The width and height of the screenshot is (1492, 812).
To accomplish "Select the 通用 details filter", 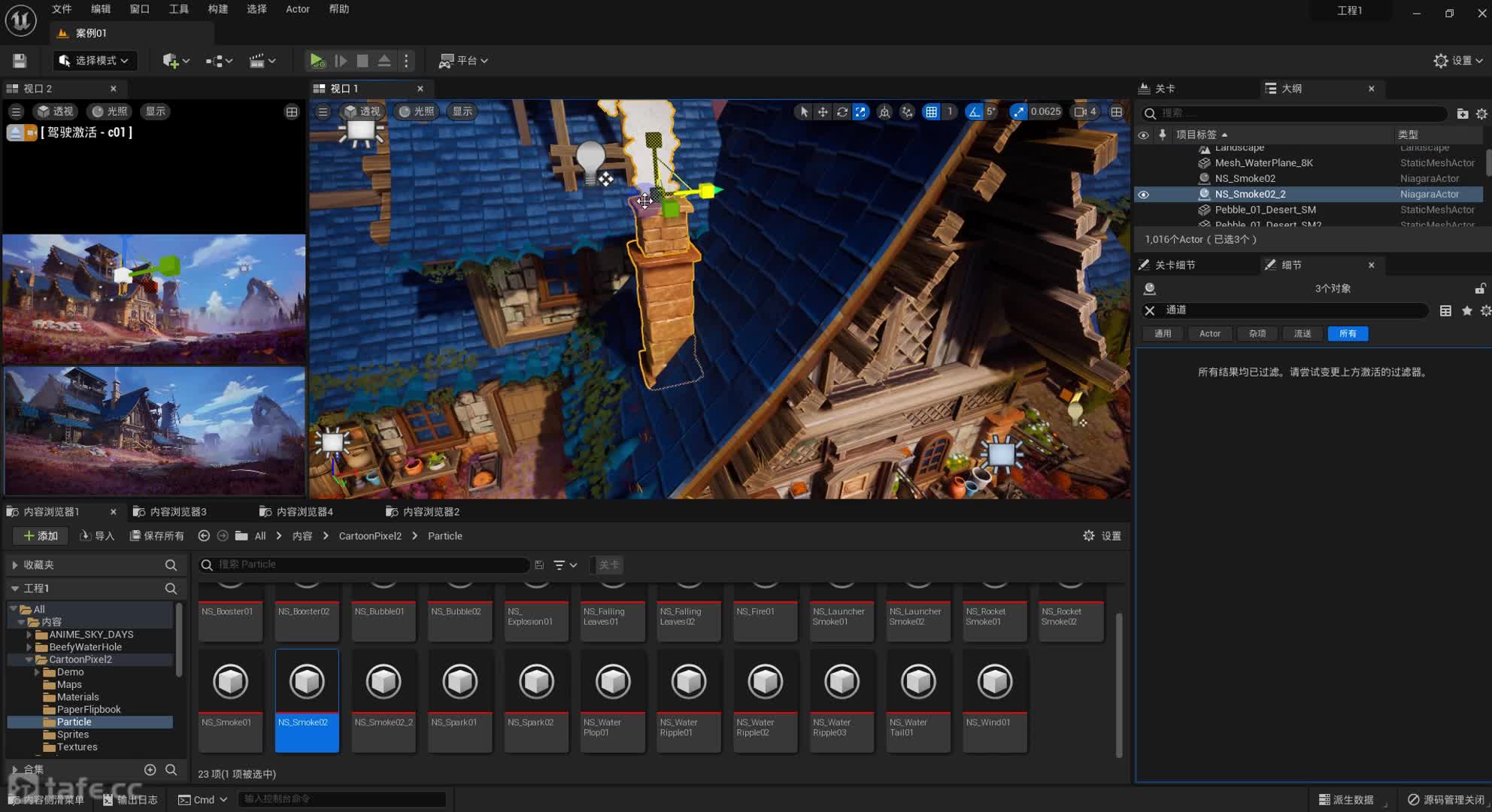I will coord(1163,334).
